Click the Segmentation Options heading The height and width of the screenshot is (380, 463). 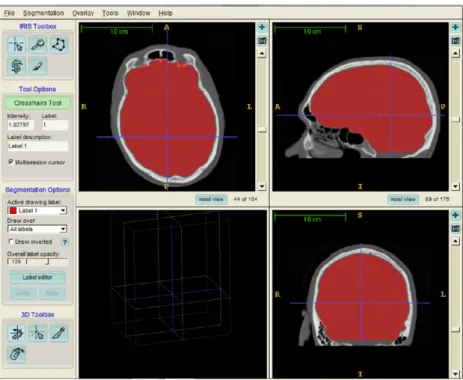(38, 190)
